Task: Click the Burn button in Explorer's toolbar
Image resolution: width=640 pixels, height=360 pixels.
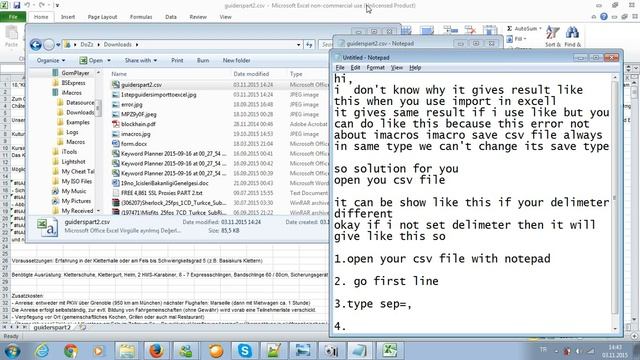Action: pos(203,60)
